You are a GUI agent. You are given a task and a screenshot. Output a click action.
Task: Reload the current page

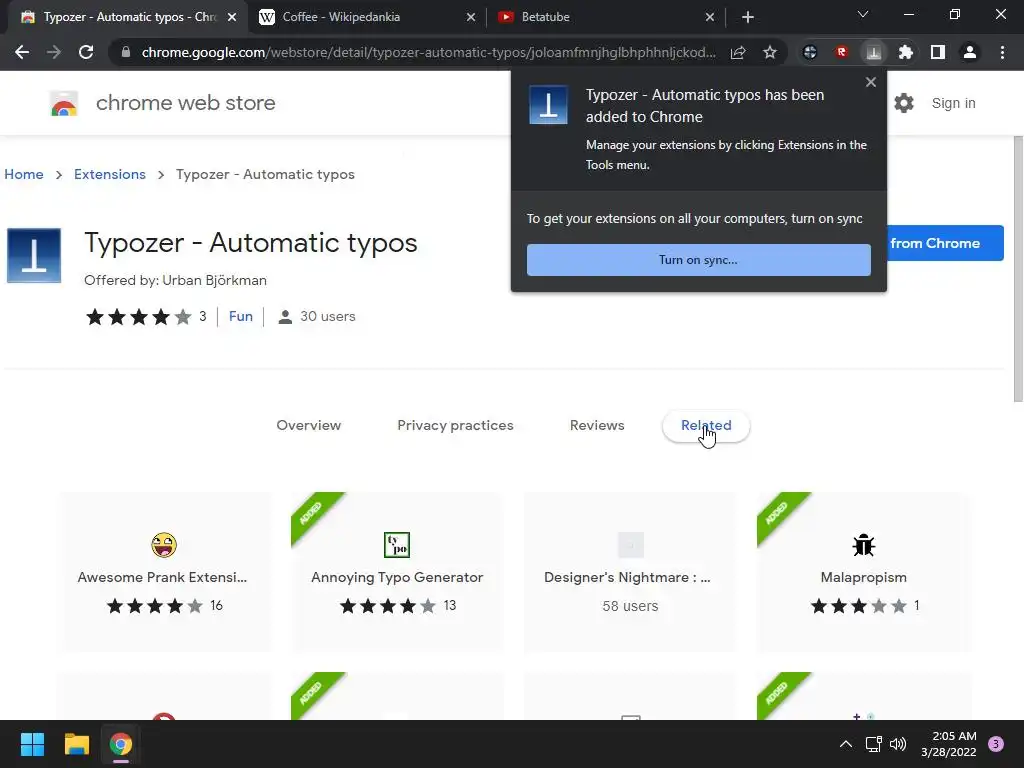(86, 52)
